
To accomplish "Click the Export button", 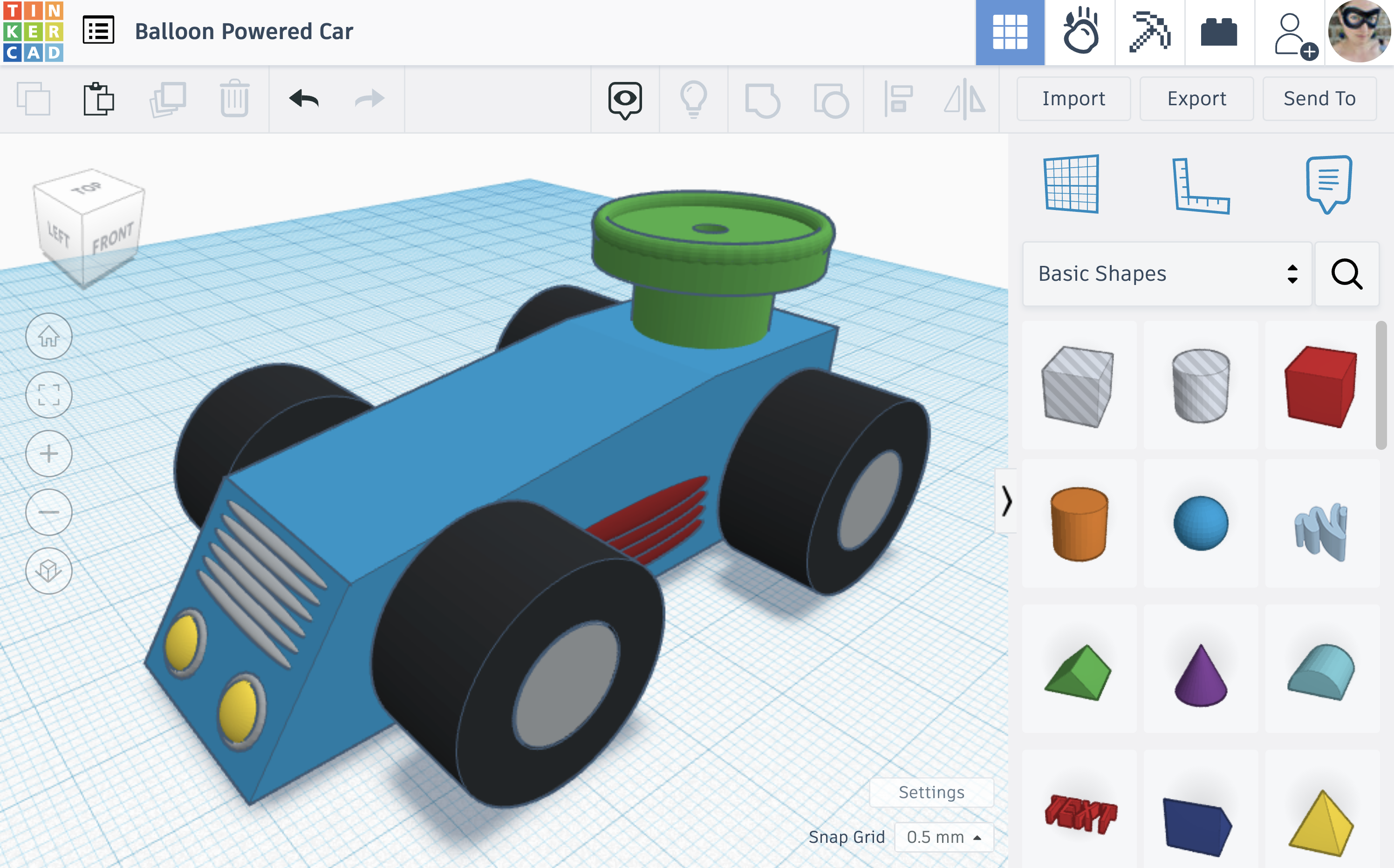I will coord(1197,98).
